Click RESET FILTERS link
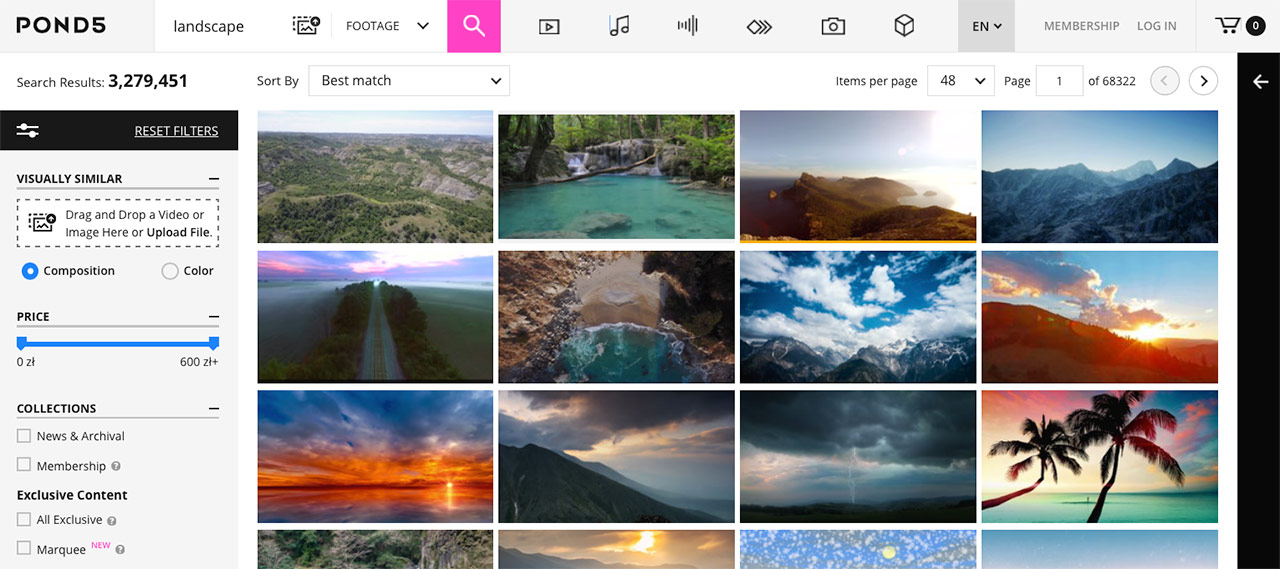1280x569 pixels. pos(176,131)
